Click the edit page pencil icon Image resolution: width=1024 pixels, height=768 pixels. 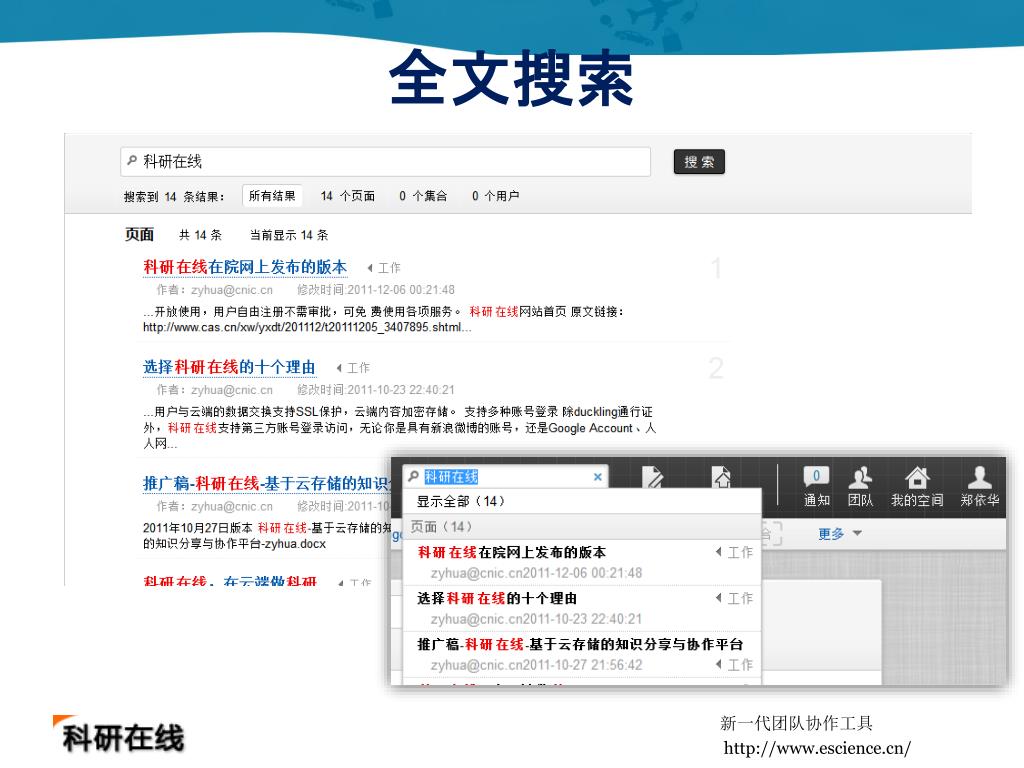point(653,477)
